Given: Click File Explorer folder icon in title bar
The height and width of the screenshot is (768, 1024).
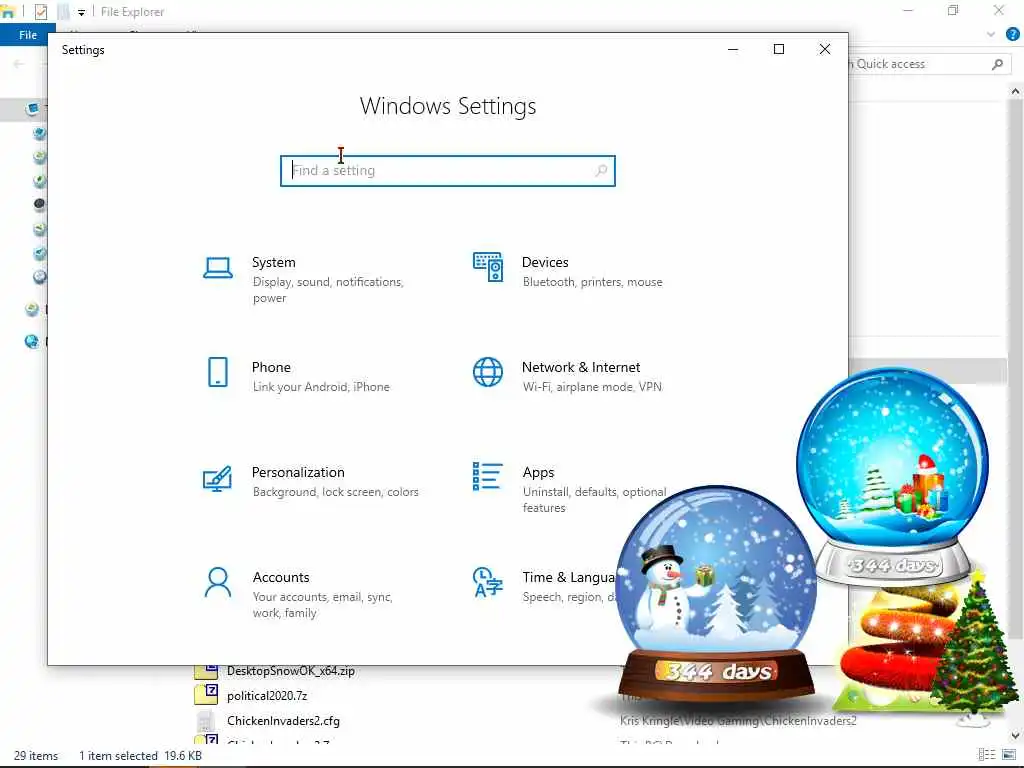Looking at the screenshot, I should pyautogui.click(x=7, y=11).
